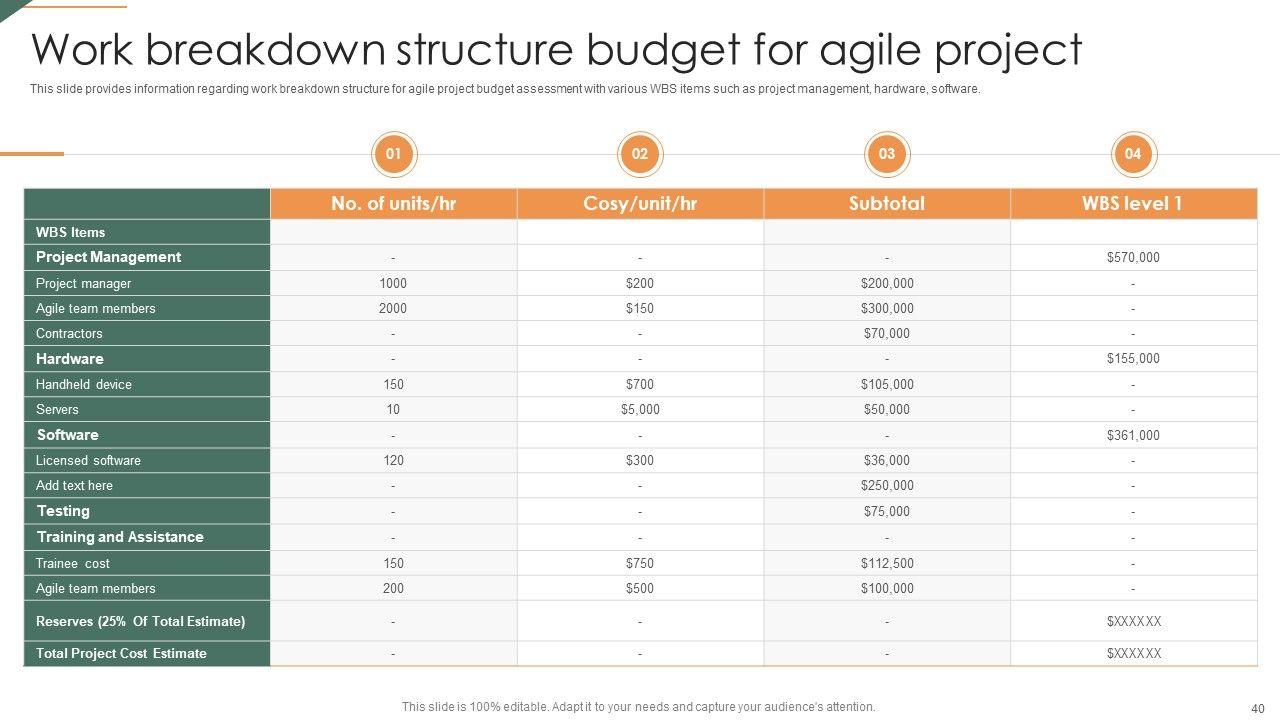Click the 'Subtotal' column header

887,203
